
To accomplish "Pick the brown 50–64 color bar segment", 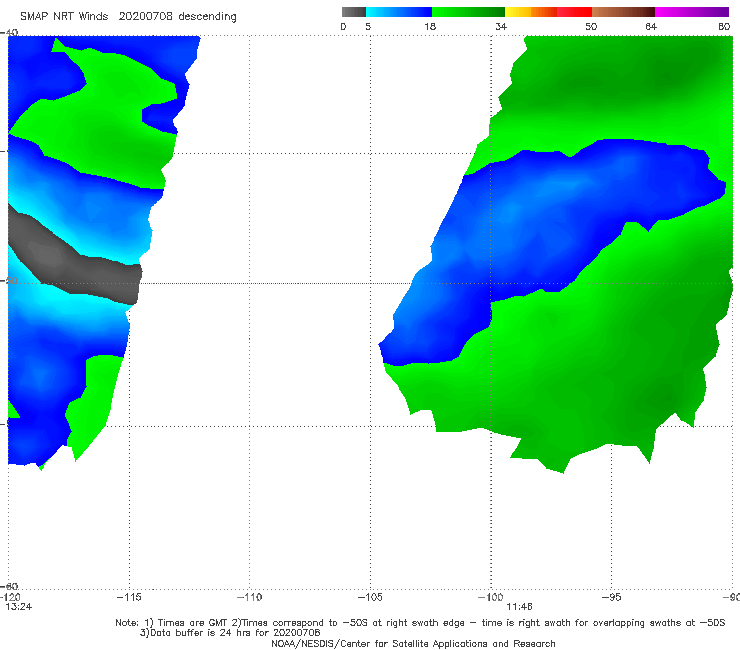I will (623, 12).
